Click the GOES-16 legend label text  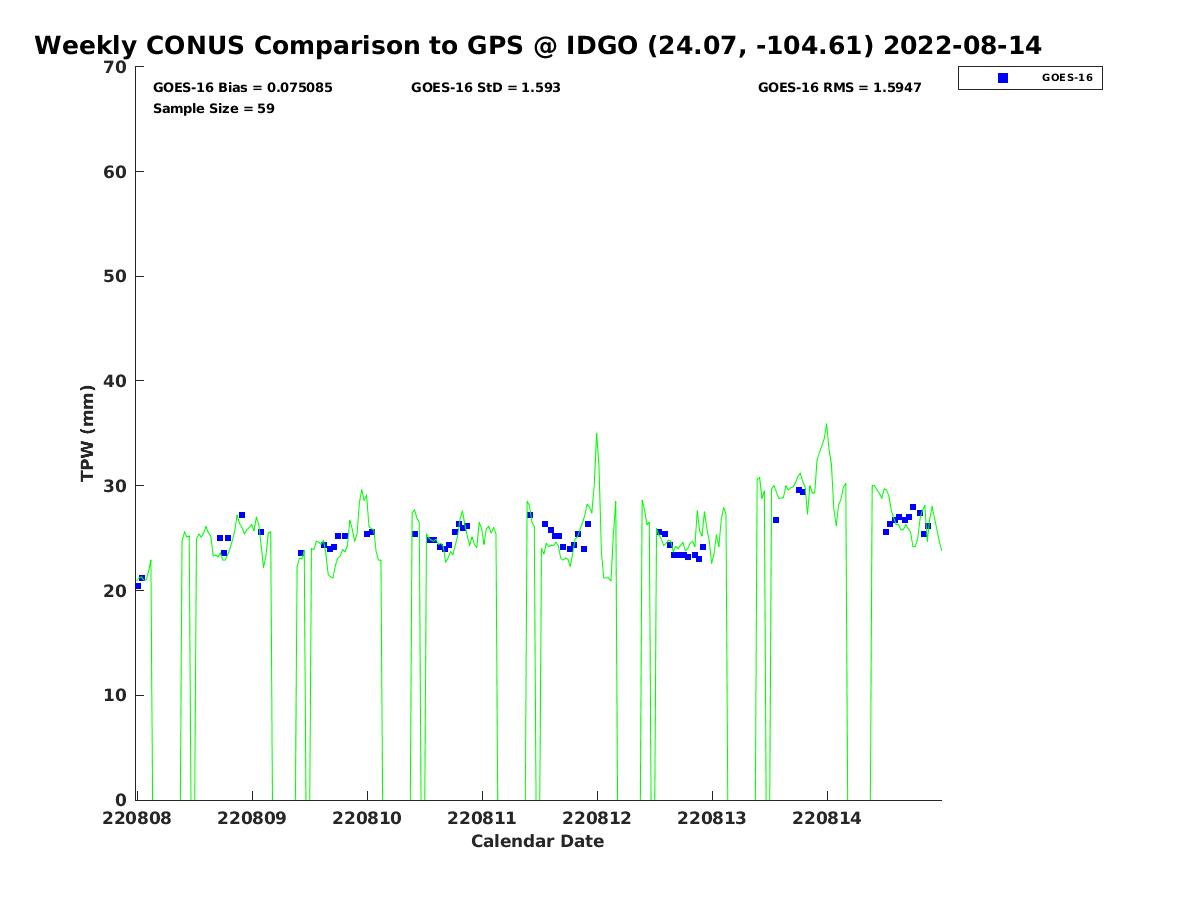click(x=1066, y=78)
